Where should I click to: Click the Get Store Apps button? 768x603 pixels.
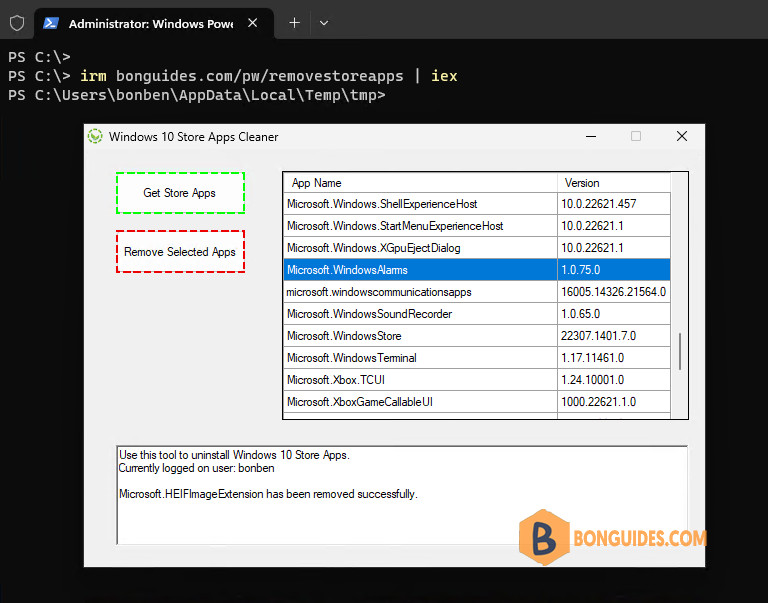180,193
